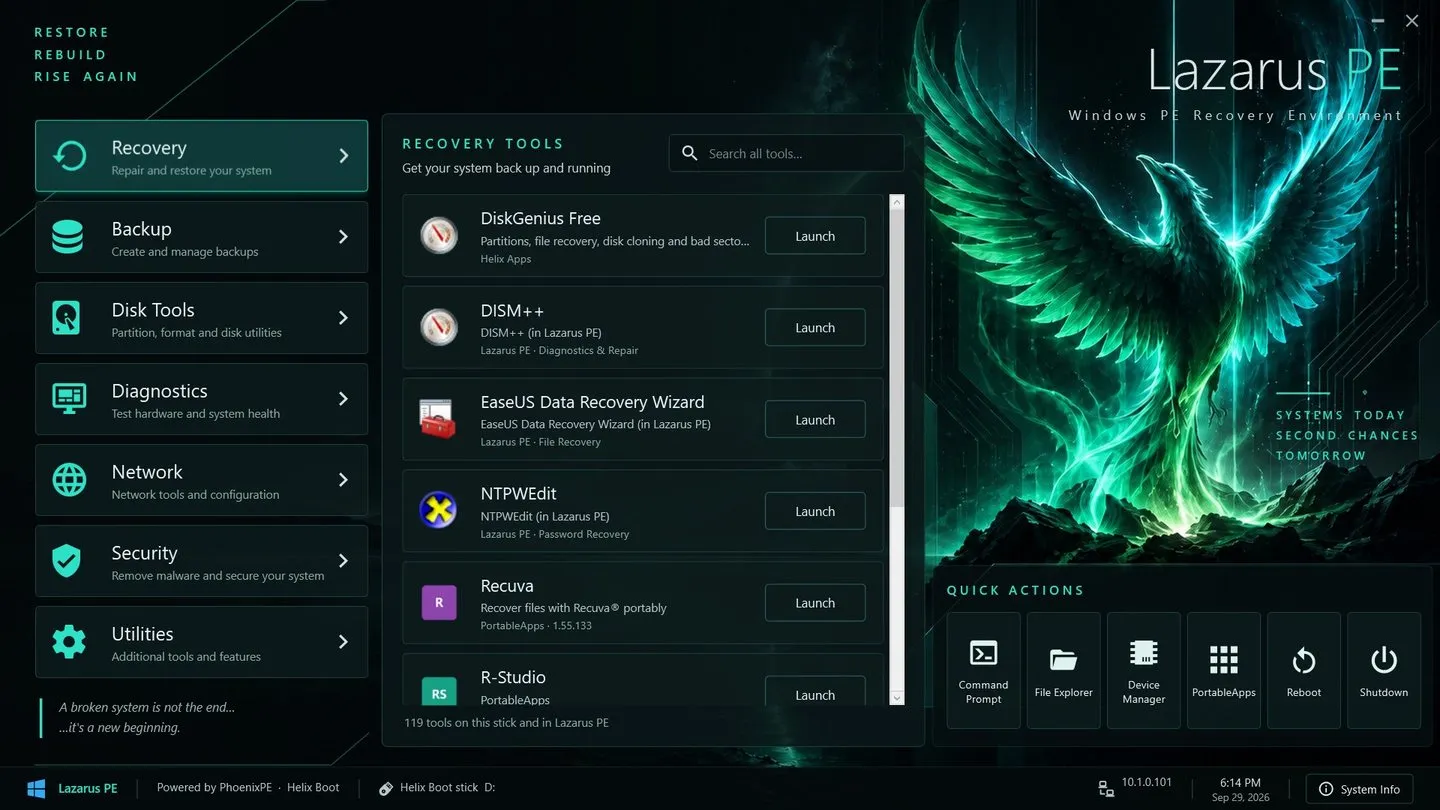The image size is (1440, 810).
Task: Click the DiskGenius Free app icon
Action: coord(439,236)
